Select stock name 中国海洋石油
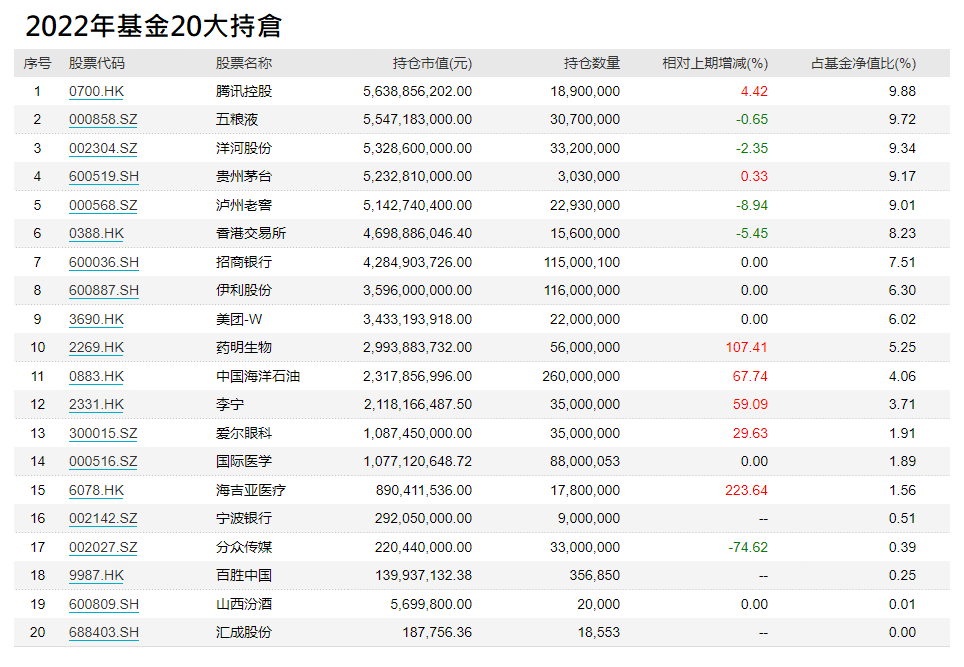The image size is (964, 667). pyautogui.click(x=258, y=376)
